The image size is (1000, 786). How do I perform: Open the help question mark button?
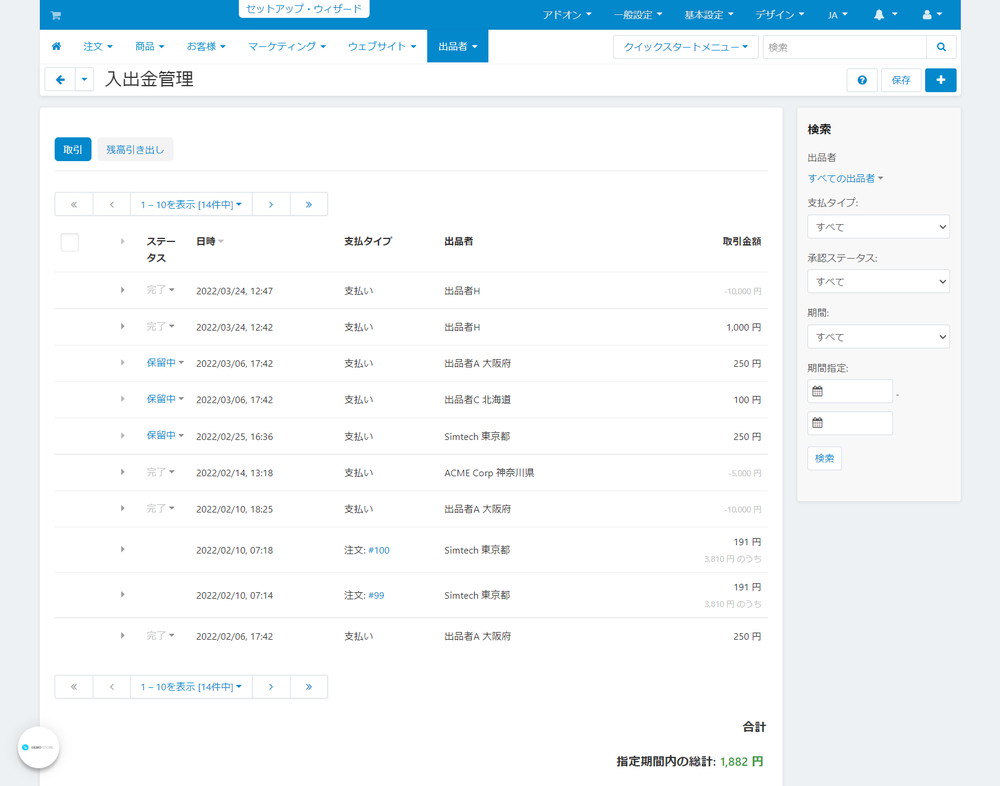tap(862, 80)
